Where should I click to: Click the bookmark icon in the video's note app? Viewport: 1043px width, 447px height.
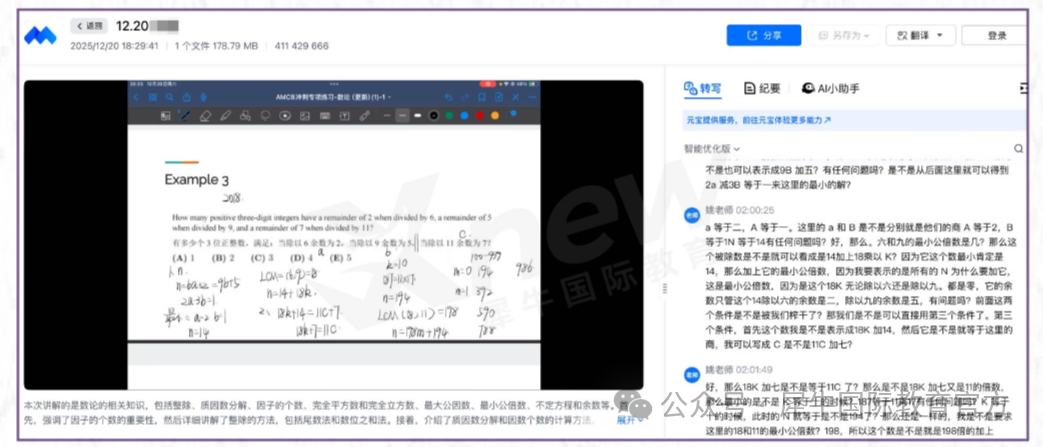pos(482,97)
